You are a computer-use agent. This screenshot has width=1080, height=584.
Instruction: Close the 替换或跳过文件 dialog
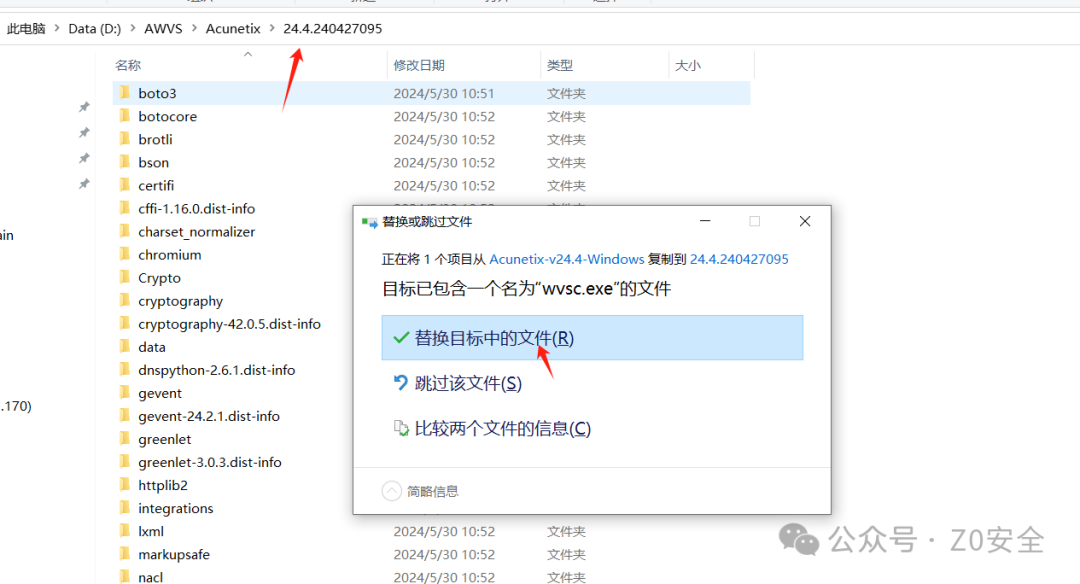(x=804, y=221)
